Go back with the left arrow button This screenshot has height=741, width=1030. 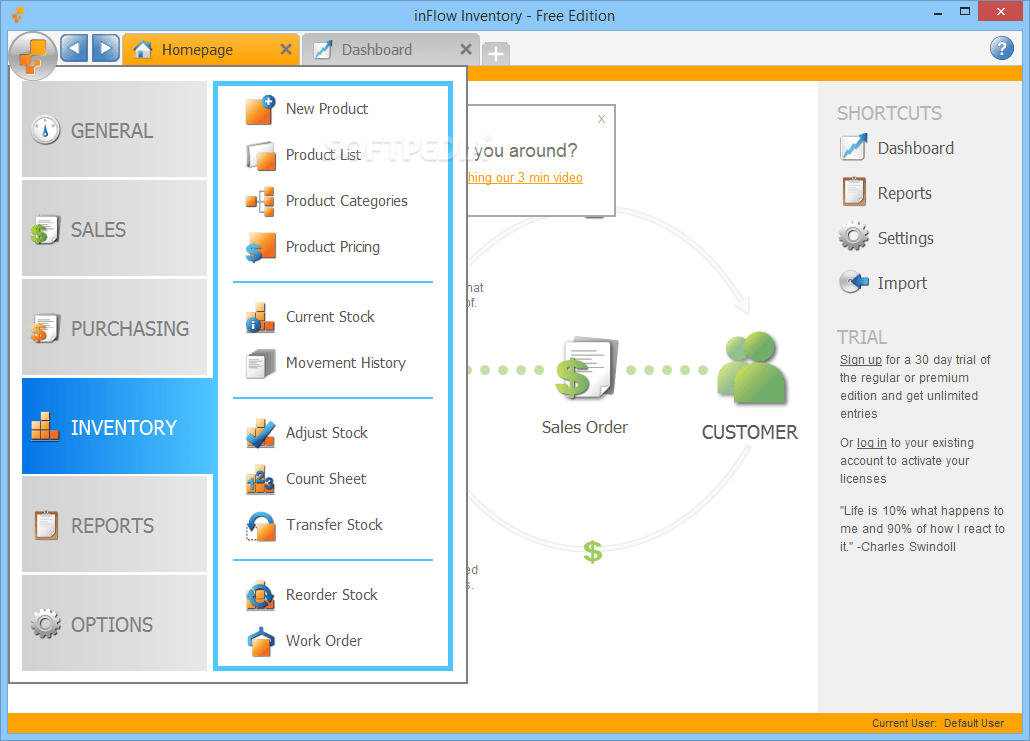(74, 48)
